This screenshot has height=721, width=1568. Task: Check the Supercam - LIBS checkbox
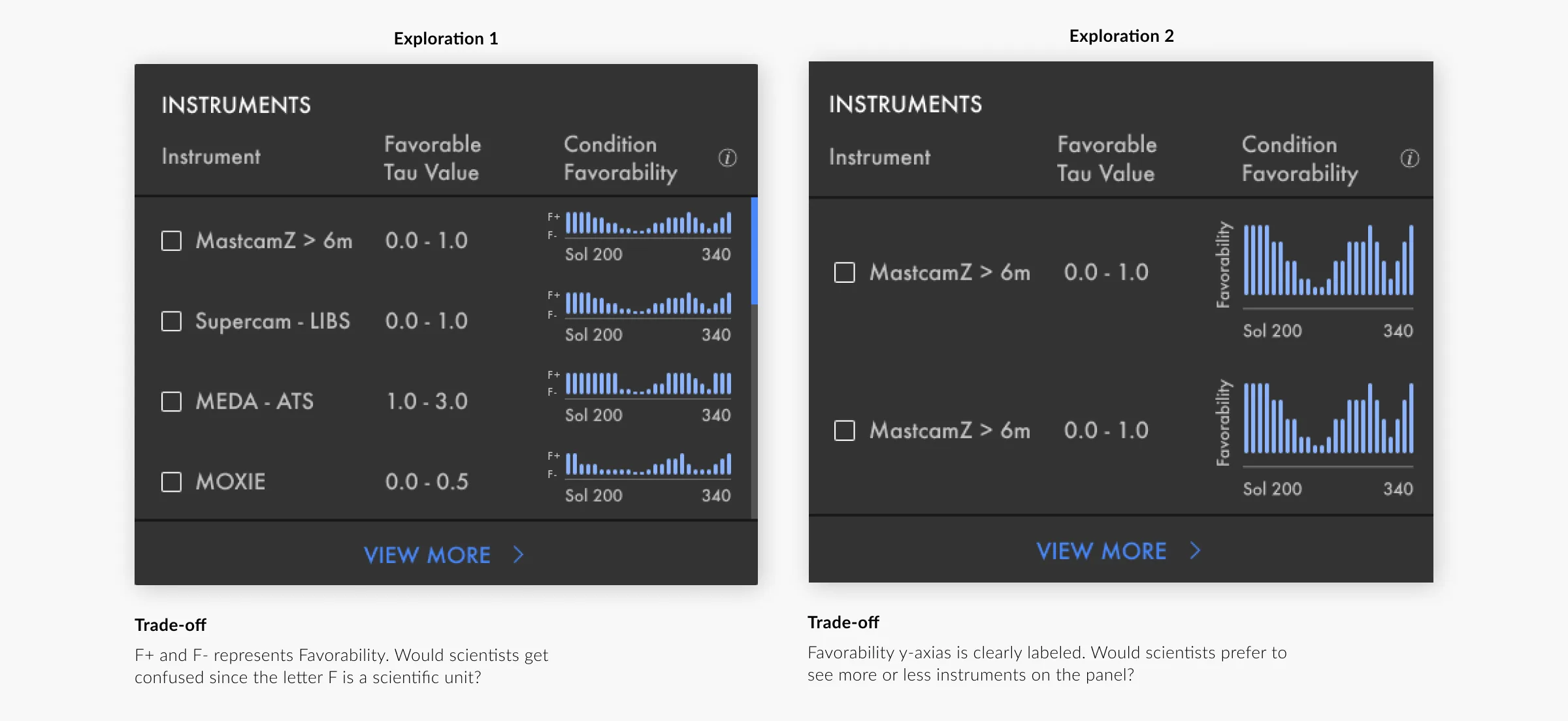pos(171,321)
